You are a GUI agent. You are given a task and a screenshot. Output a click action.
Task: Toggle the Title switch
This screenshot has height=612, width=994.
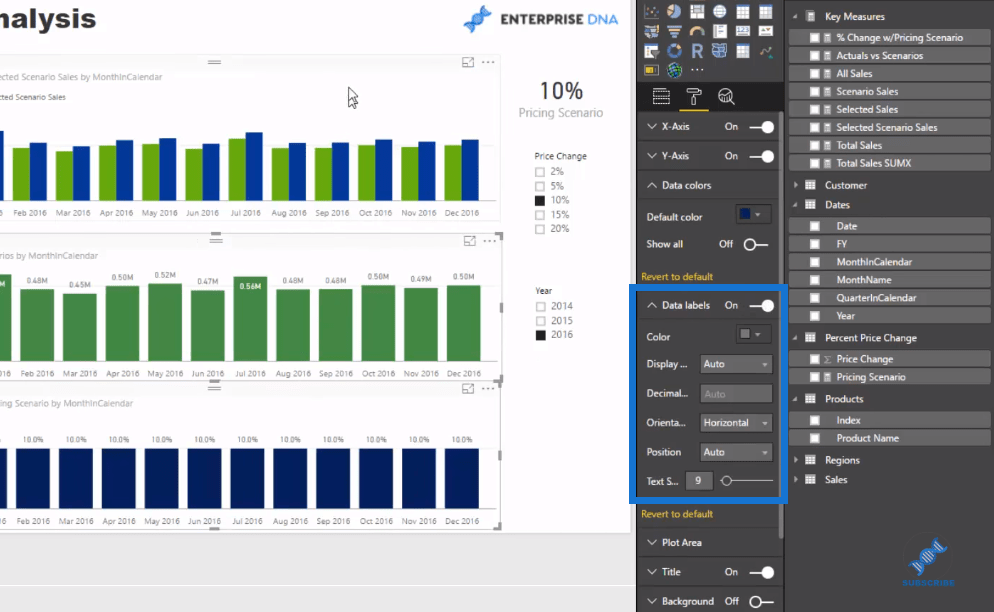761,572
